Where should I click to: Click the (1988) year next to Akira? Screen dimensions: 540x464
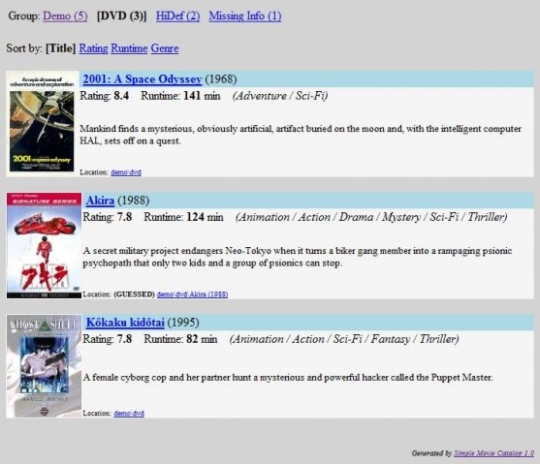point(133,200)
